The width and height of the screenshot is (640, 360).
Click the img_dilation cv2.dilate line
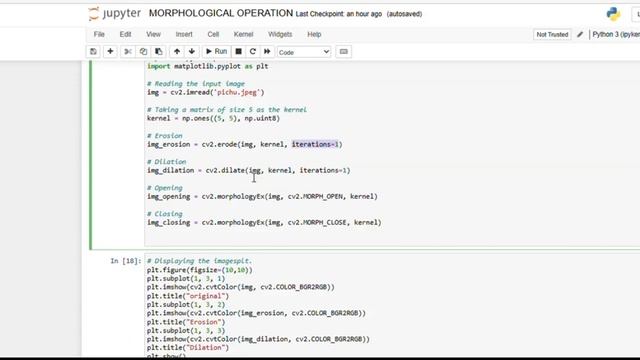click(x=249, y=170)
